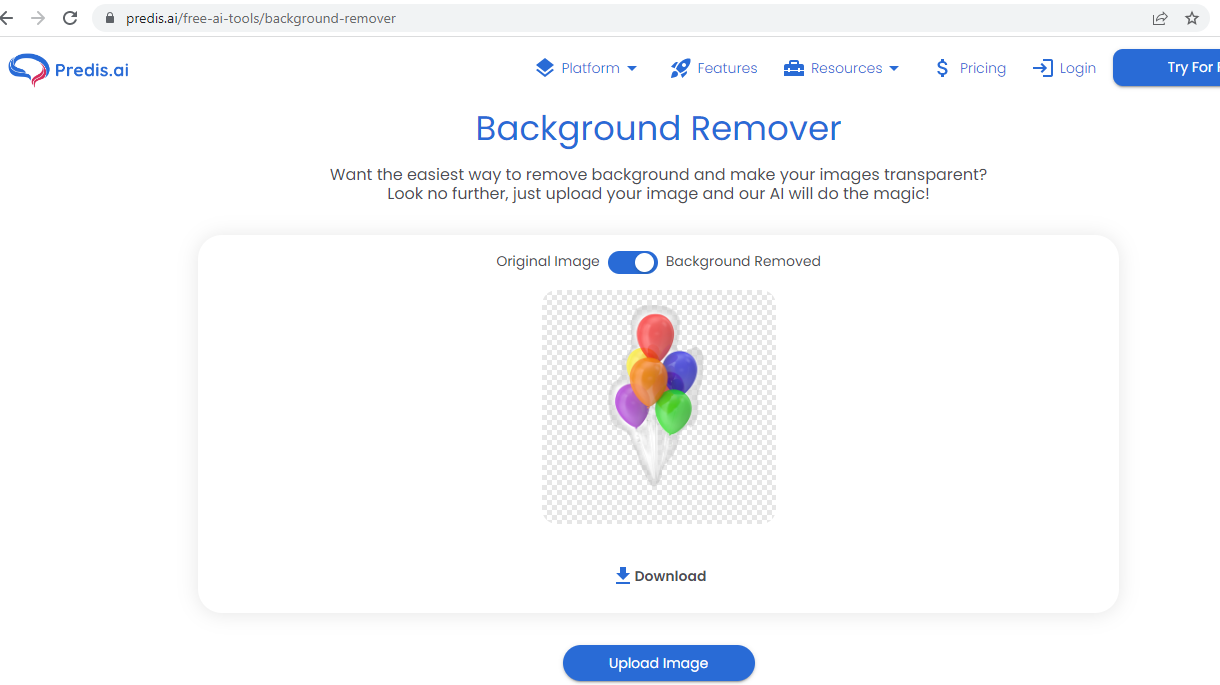The image size is (1220, 685).
Task: Click the Login arrow icon
Action: [1043, 68]
